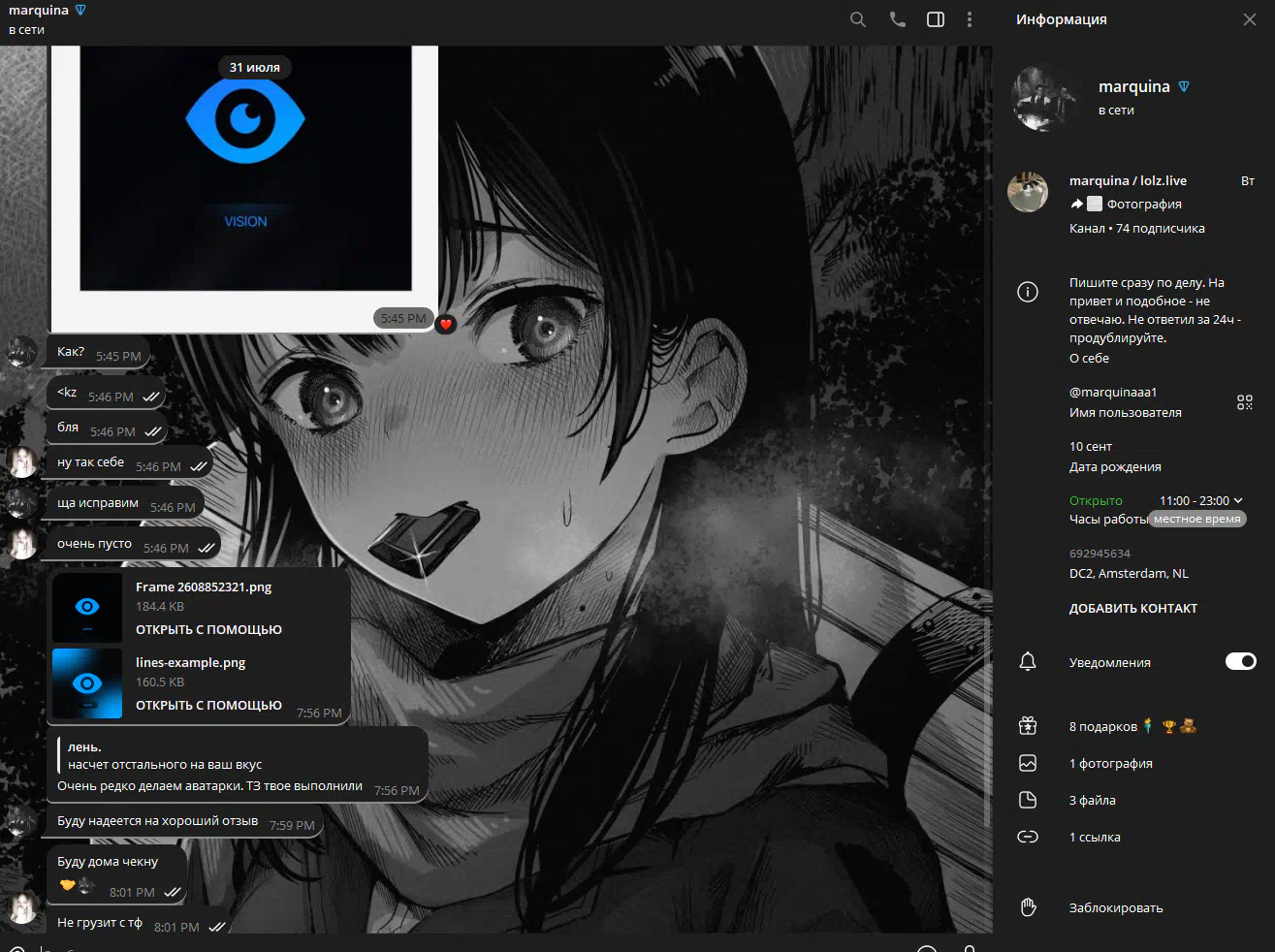Open search in the chat header
This screenshot has height=952, width=1275.
858,19
